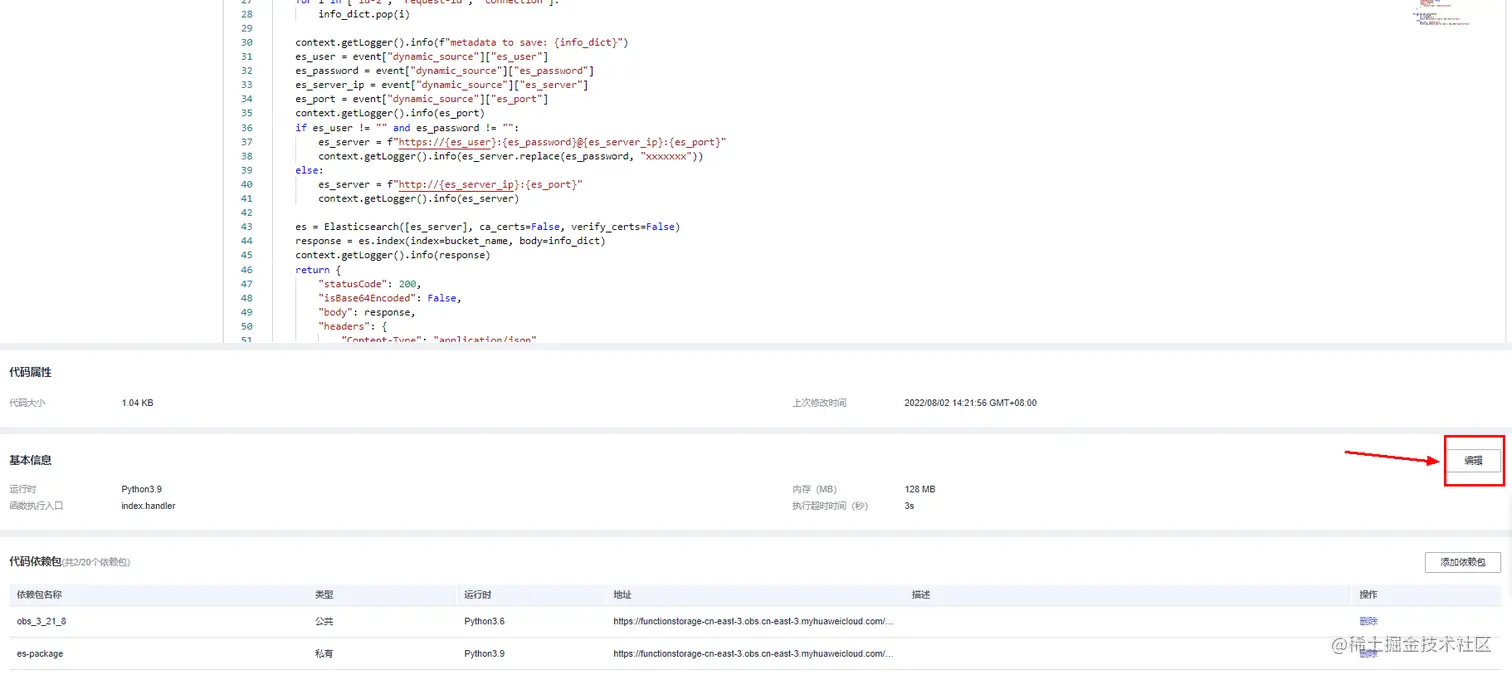Click the es_port = event assignment line
Viewport: 1512px width, 675px height.
[421, 99]
